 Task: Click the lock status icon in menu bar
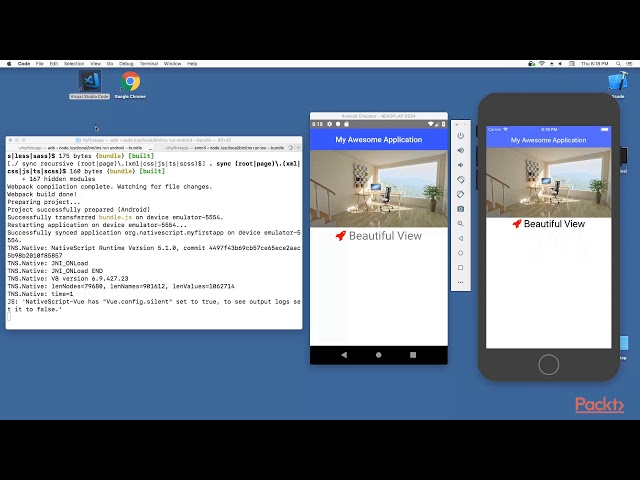tap(531, 64)
